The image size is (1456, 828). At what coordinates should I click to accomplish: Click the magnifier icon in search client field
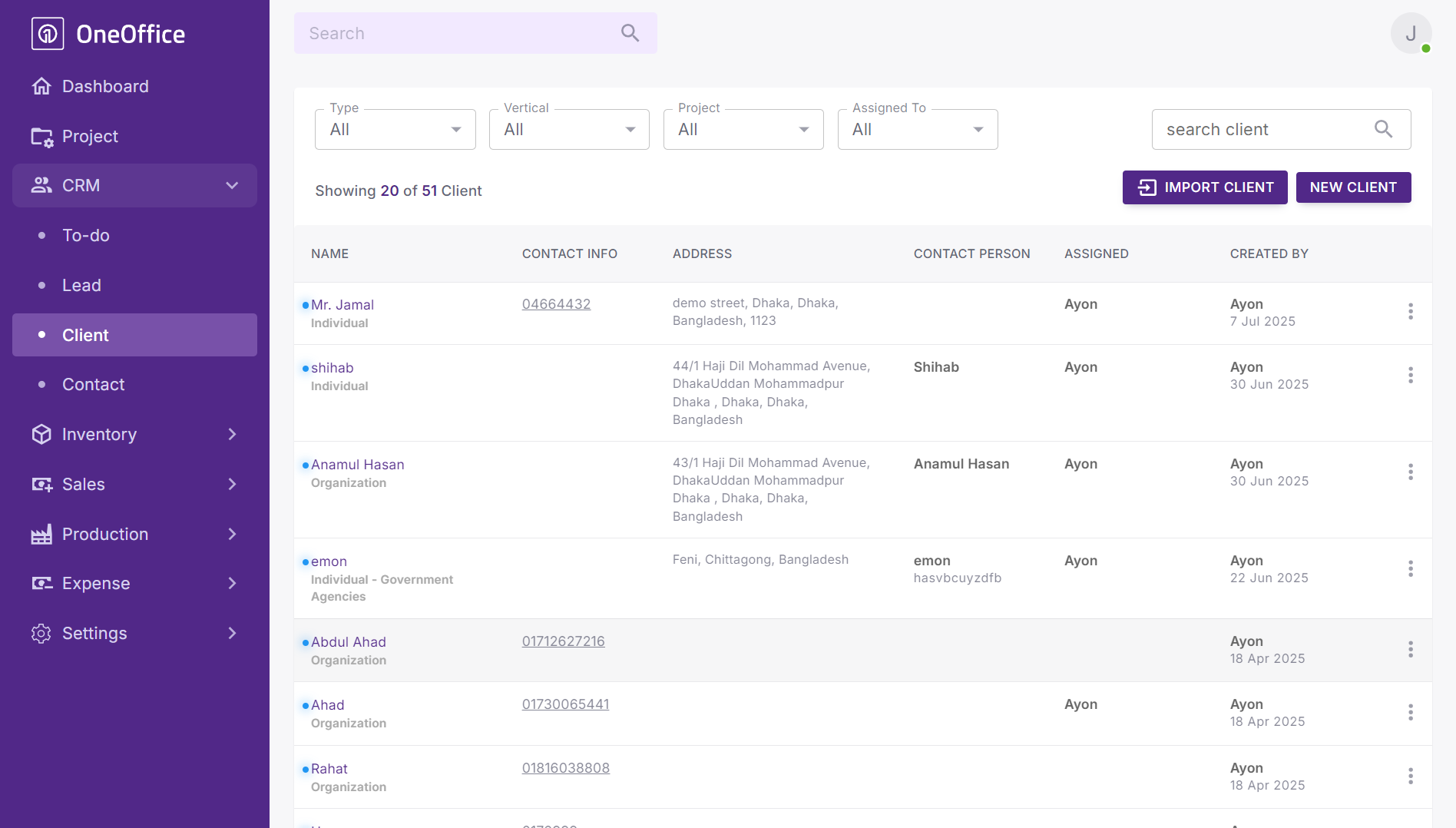(x=1383, y=129)
